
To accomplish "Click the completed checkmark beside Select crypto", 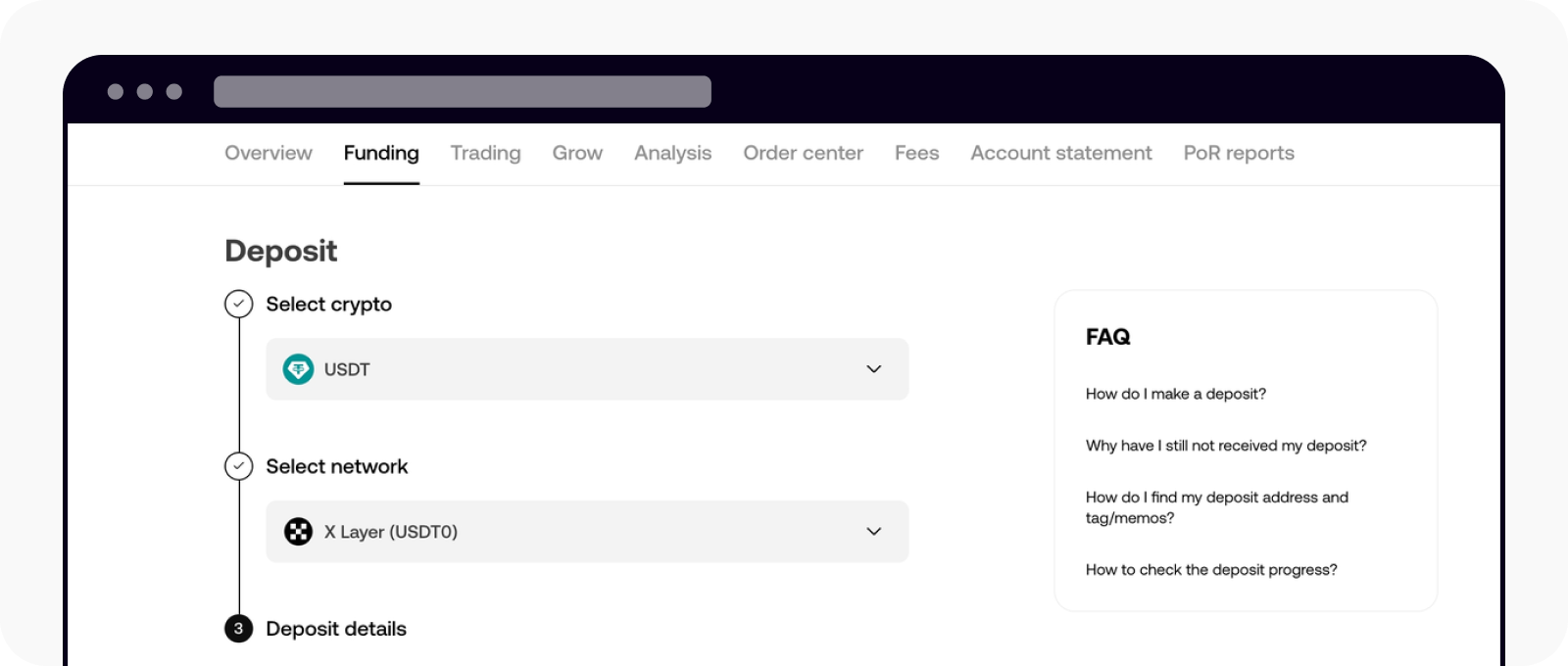I will 238,305.
